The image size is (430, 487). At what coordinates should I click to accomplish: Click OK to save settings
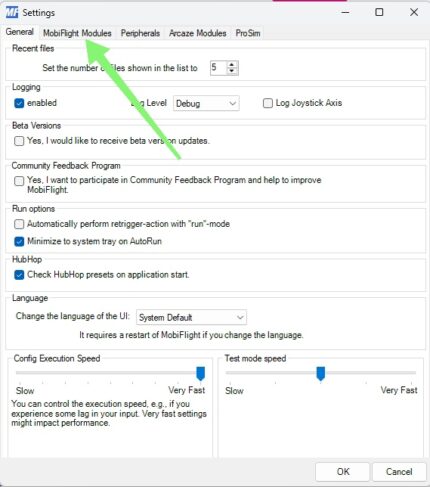pos(343,472)
